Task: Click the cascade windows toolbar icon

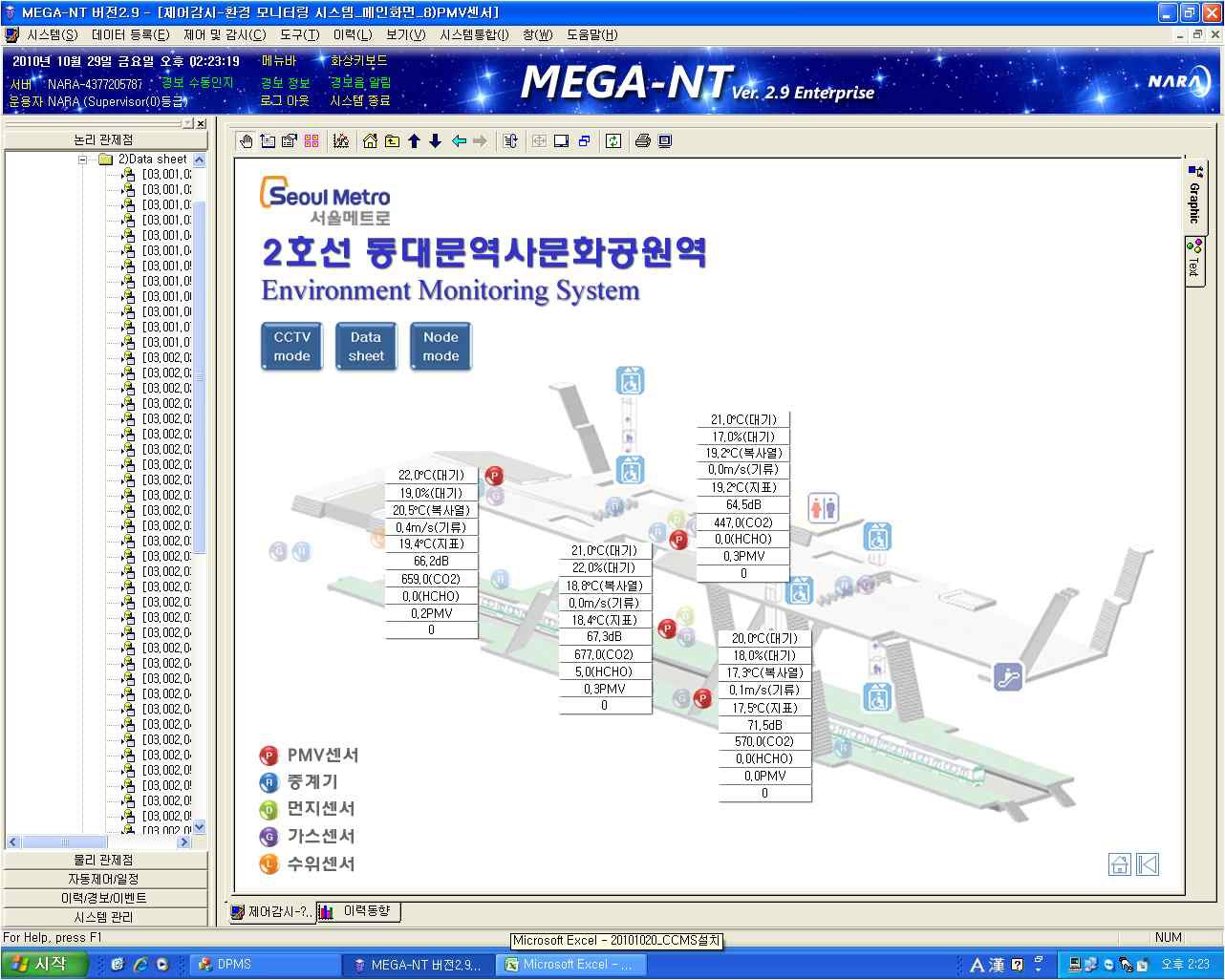Action: point(584,141)
